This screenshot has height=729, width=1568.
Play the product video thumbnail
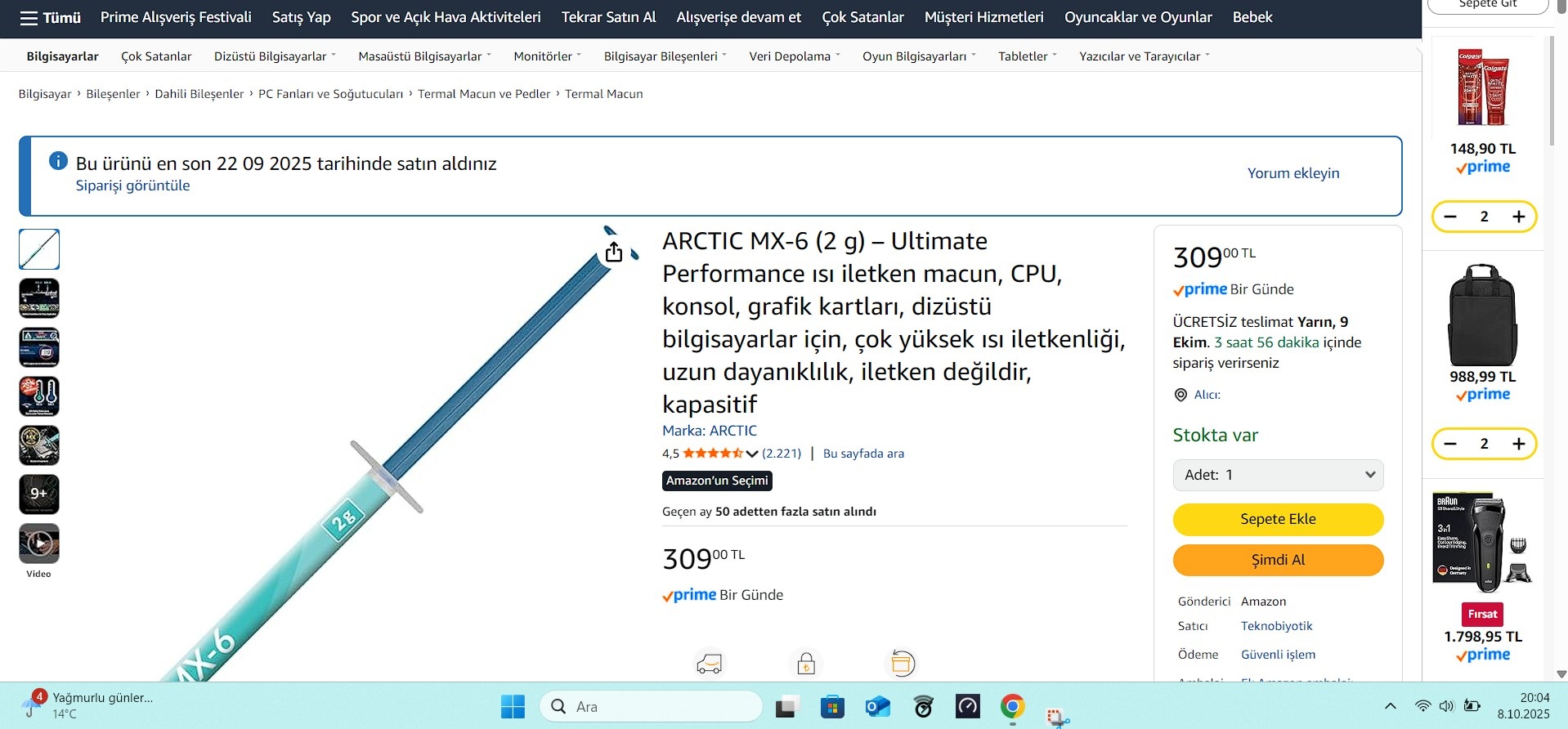tap(39, 543)
